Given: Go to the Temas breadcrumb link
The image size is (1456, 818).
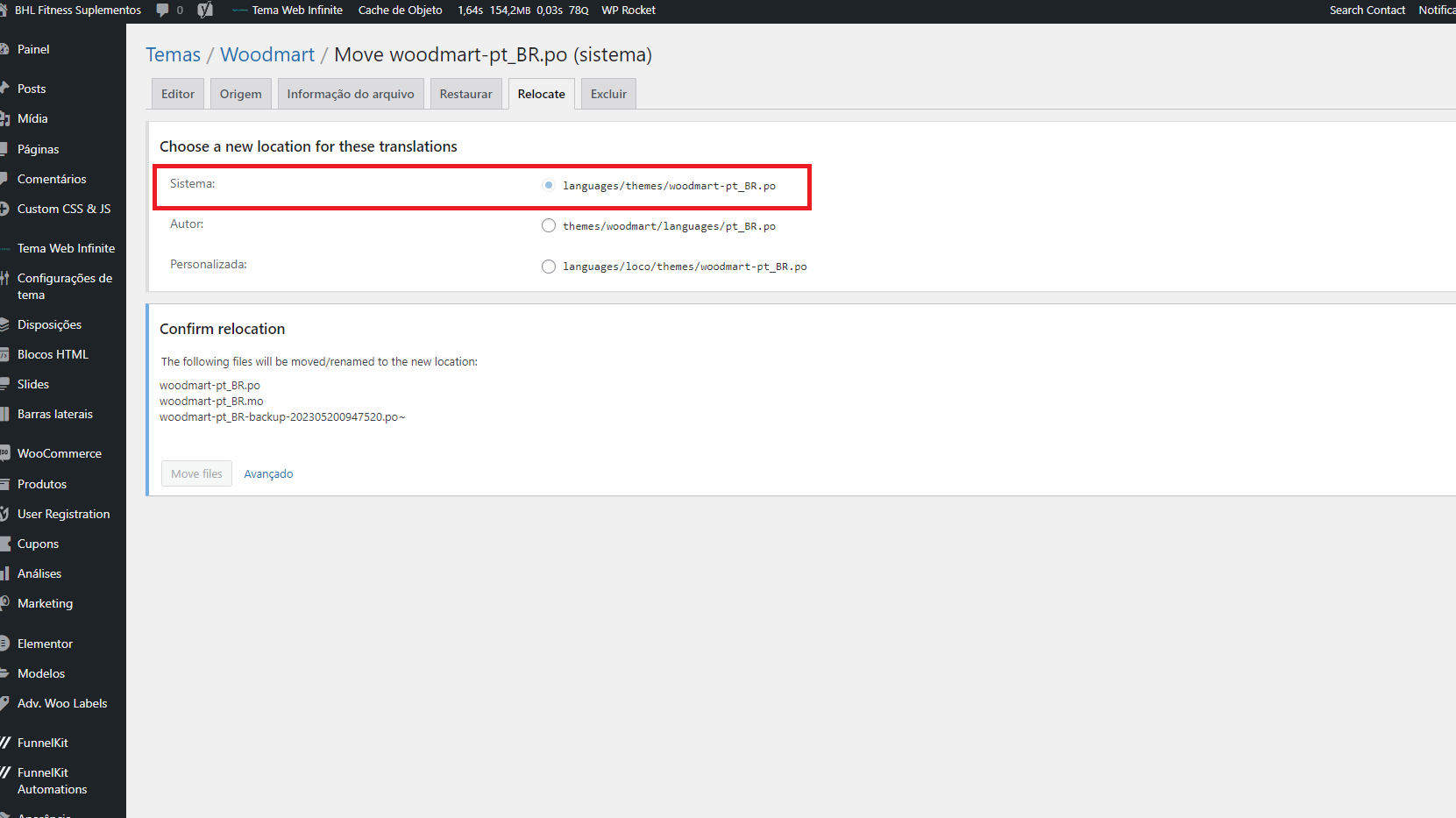Looking at the screenshot, I should point(174,54).
